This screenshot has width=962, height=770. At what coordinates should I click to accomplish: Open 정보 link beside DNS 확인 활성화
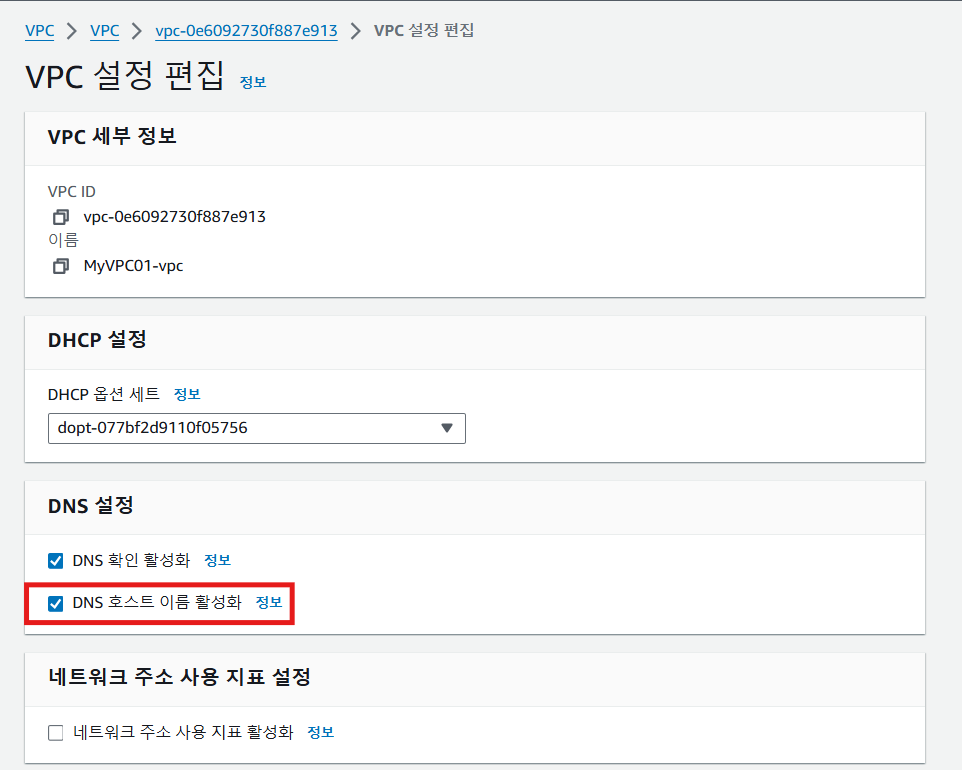click(217, 560)
